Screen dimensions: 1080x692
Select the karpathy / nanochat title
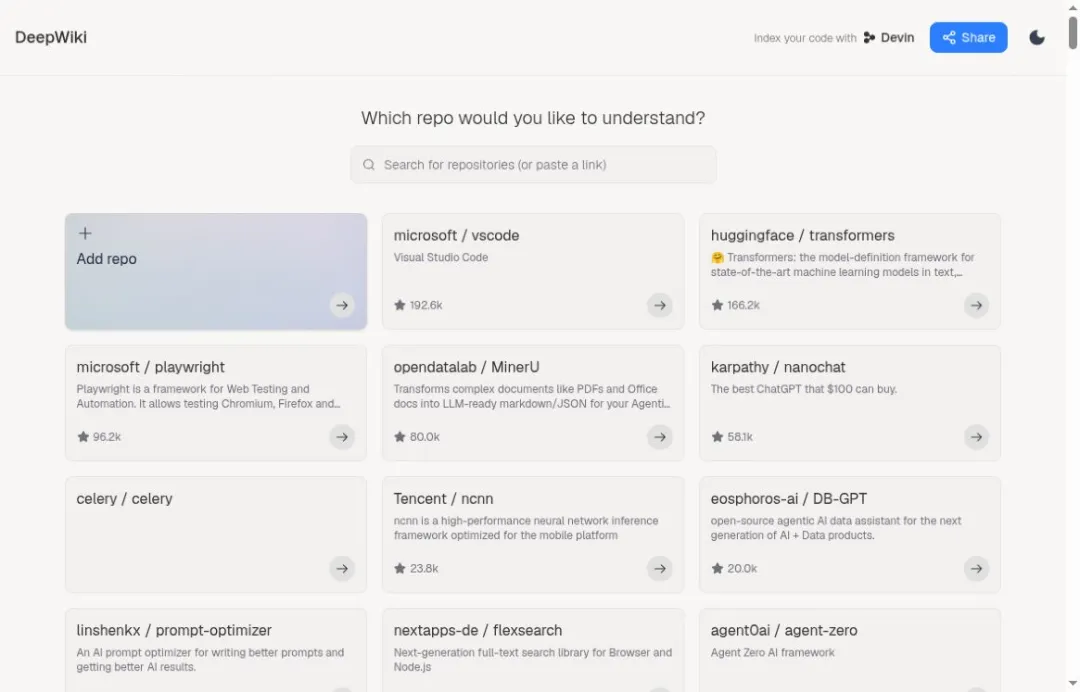click(778, 367)
